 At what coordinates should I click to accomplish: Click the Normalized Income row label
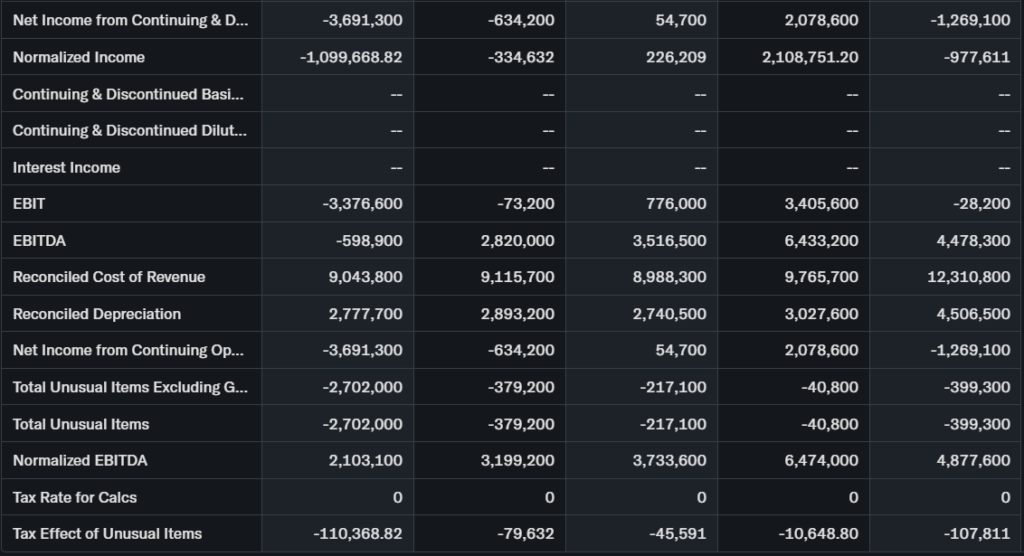tap(79, 57)
